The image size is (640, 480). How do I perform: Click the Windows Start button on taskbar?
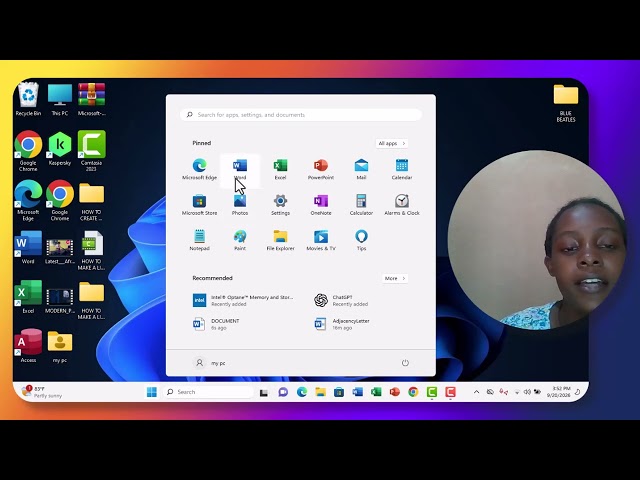tap(151, 392)
